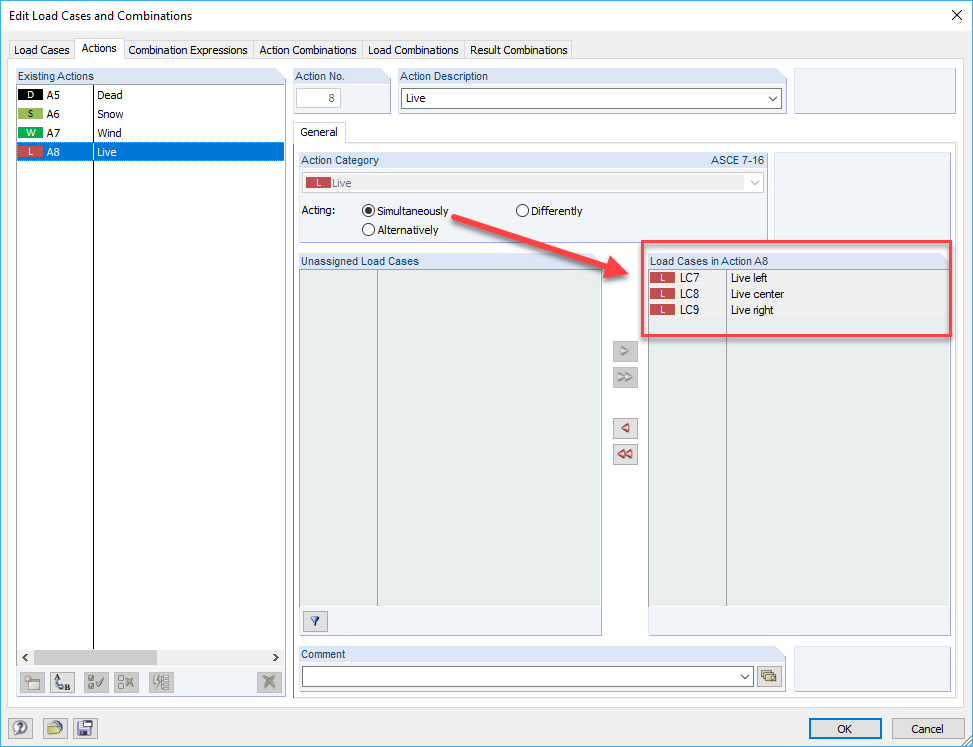Screen dimensions: 973x747
Task: Switch to the Result Combinations tab
Action: [x=518, y=49]
